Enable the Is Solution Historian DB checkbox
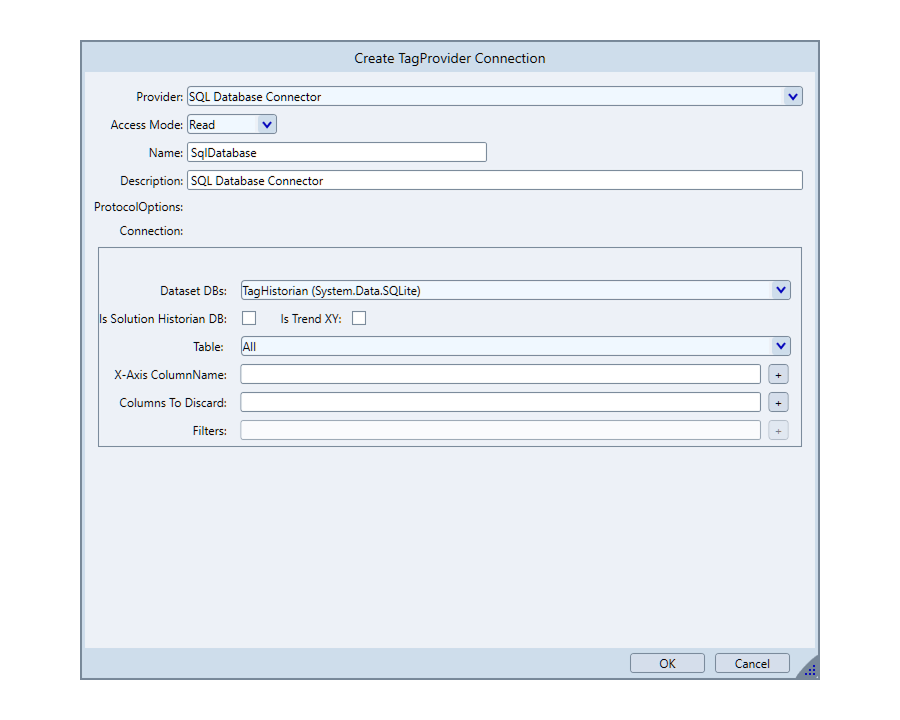 coord(249,319)
